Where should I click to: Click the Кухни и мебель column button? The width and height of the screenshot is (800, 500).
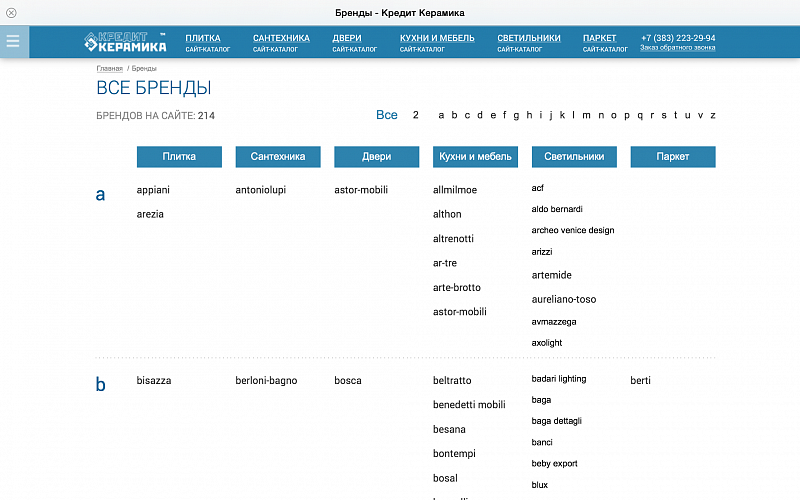pos(476,157)
